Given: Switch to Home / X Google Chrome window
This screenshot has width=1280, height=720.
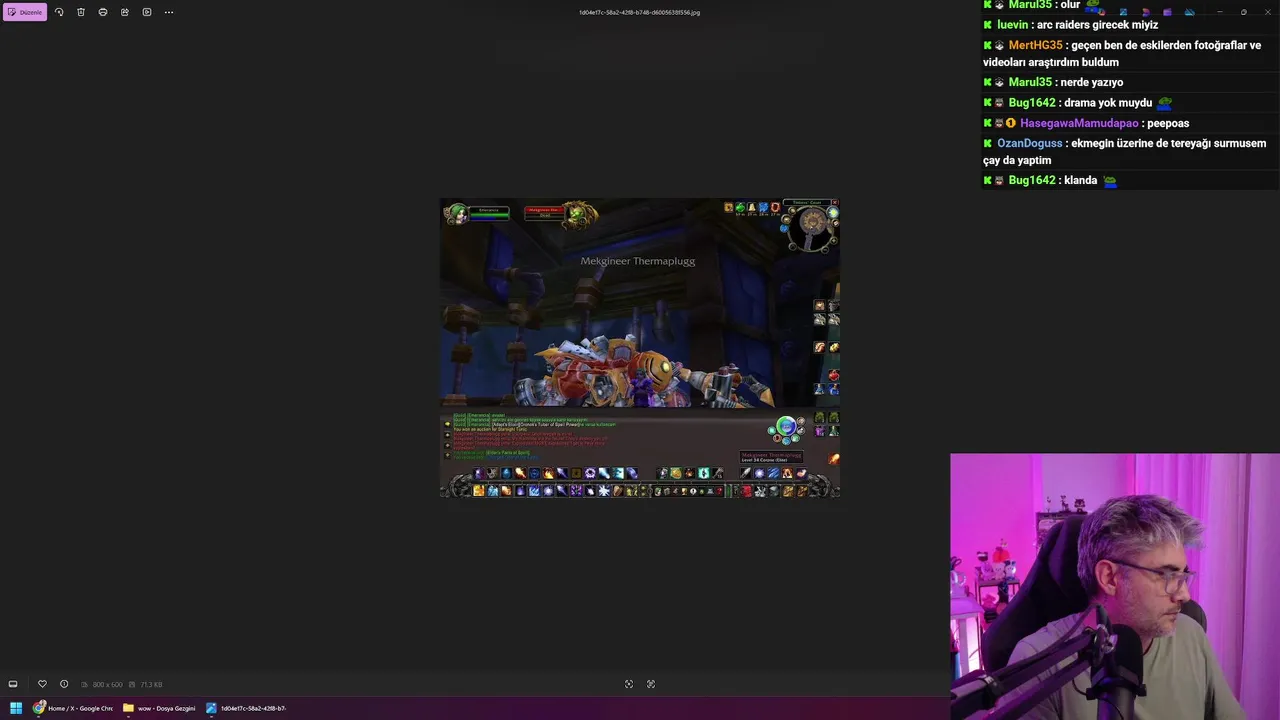Looking at the screenshot, I should 73,708.
